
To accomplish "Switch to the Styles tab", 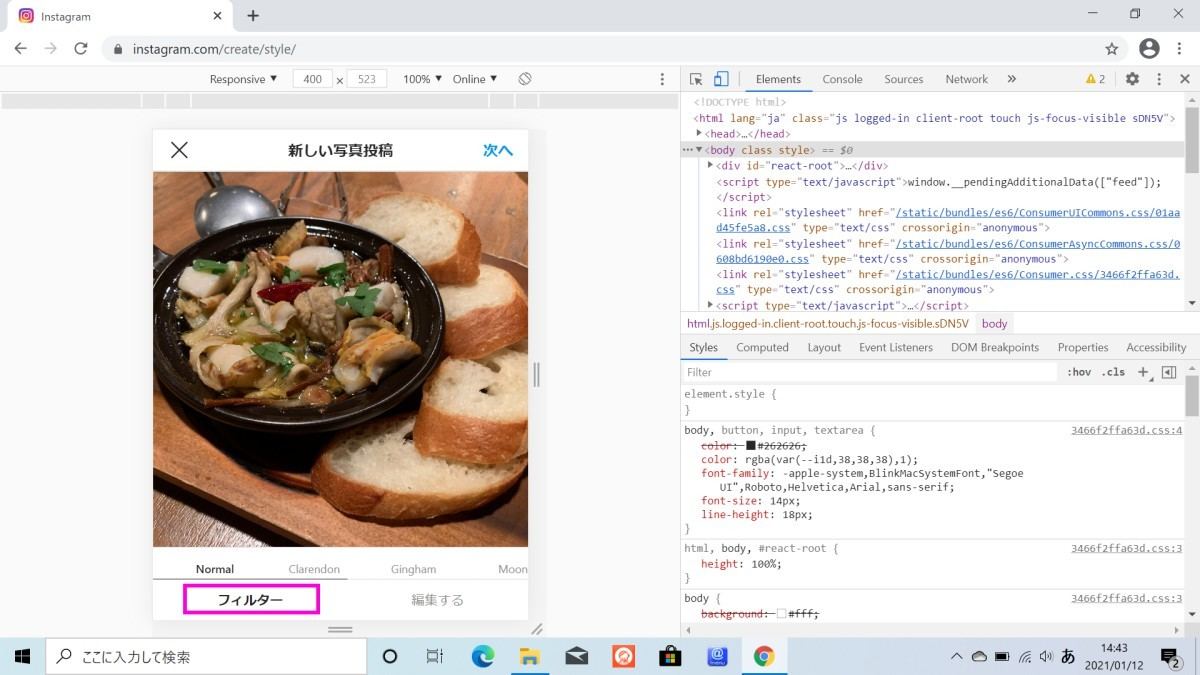I will click(x=703, y=347).
